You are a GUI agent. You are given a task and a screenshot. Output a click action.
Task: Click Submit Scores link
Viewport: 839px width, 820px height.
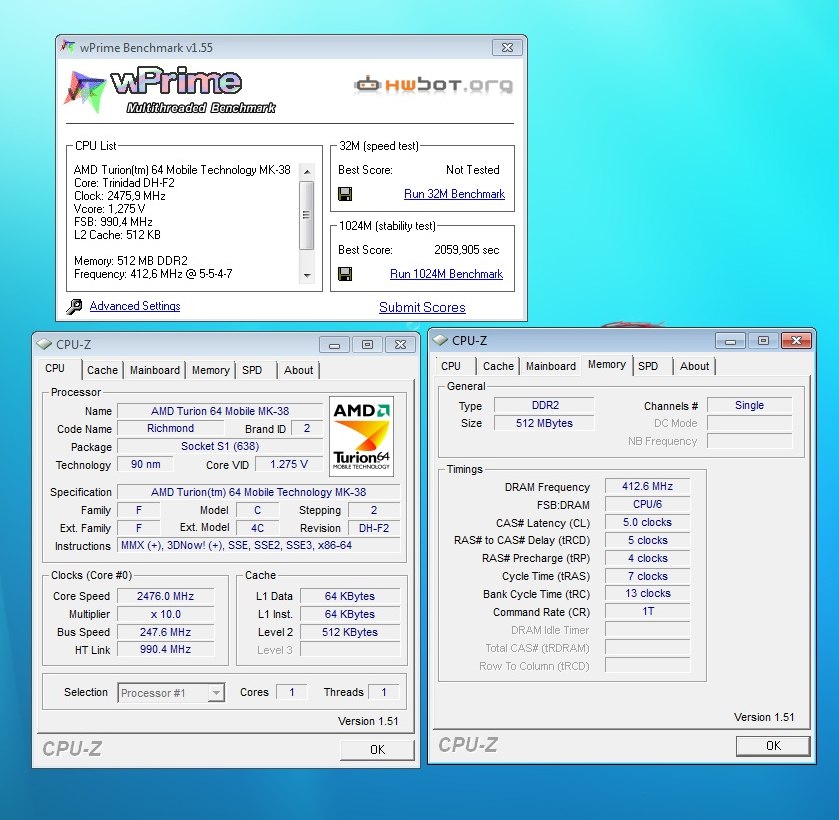[x=422, y=307]
